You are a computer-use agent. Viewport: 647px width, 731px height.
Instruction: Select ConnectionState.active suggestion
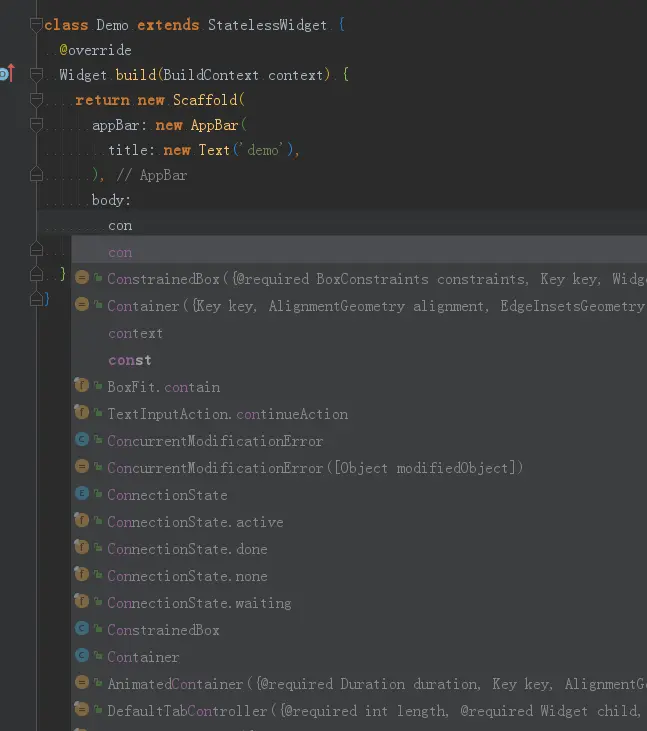point(359,522)
